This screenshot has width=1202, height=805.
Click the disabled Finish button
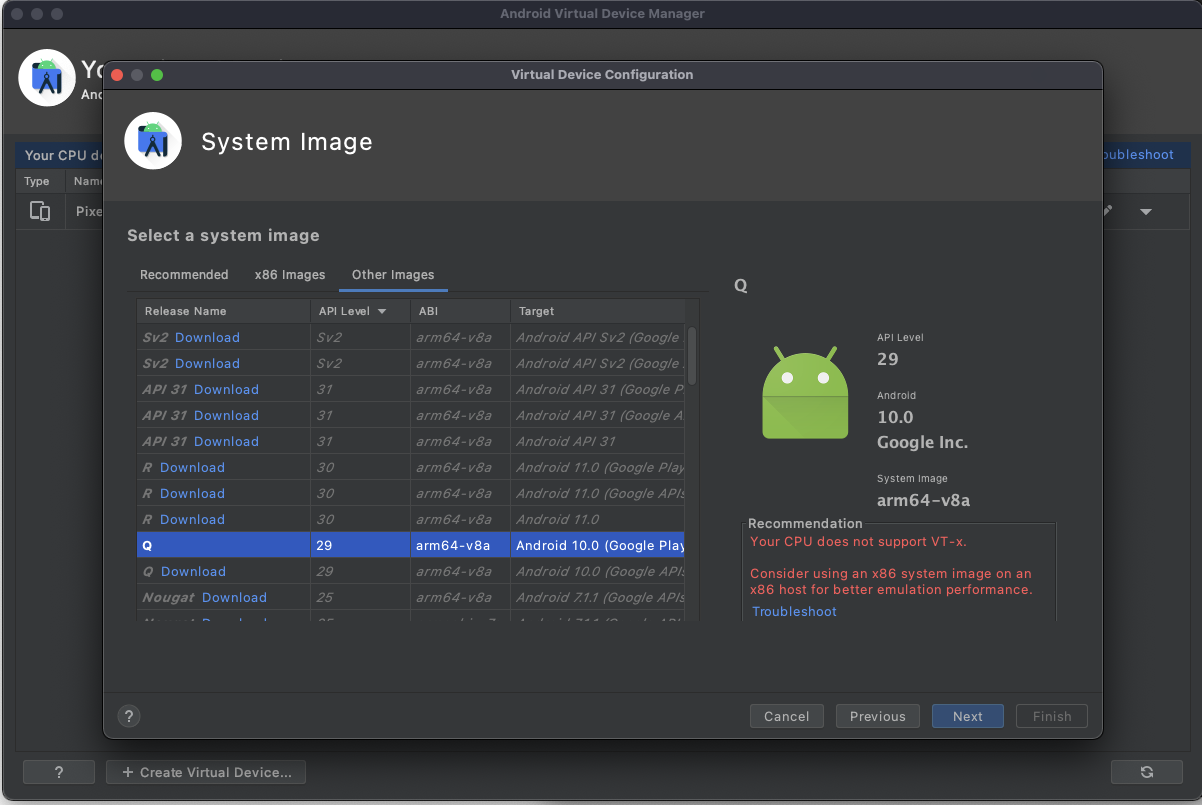(1052, 716)
